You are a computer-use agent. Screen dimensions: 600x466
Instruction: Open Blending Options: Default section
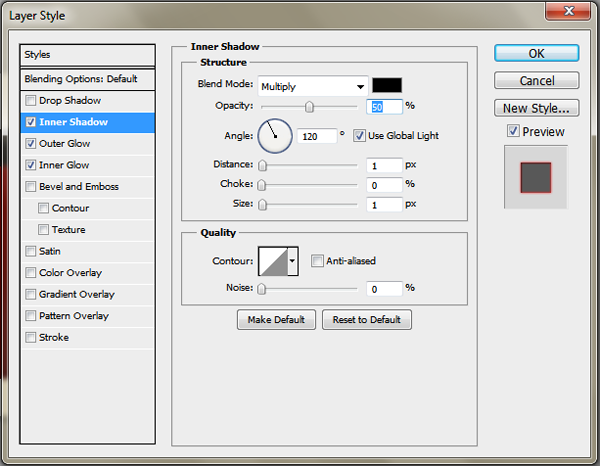88,79
